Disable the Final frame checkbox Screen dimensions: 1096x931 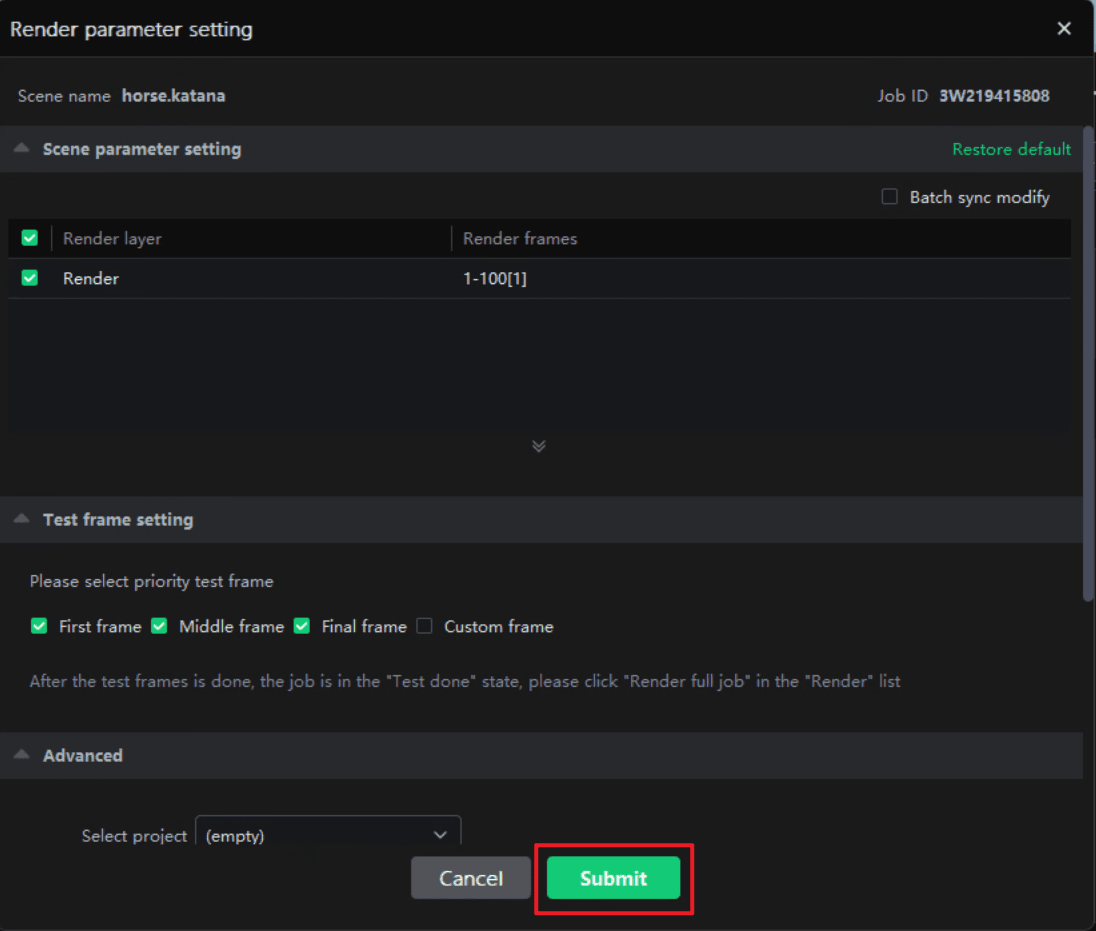coord(302,626)
